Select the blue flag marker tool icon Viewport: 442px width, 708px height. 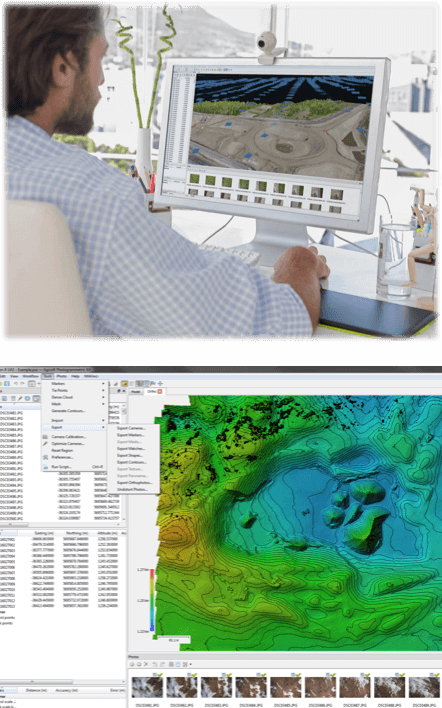pyautogui.click(x=153, y=383)
